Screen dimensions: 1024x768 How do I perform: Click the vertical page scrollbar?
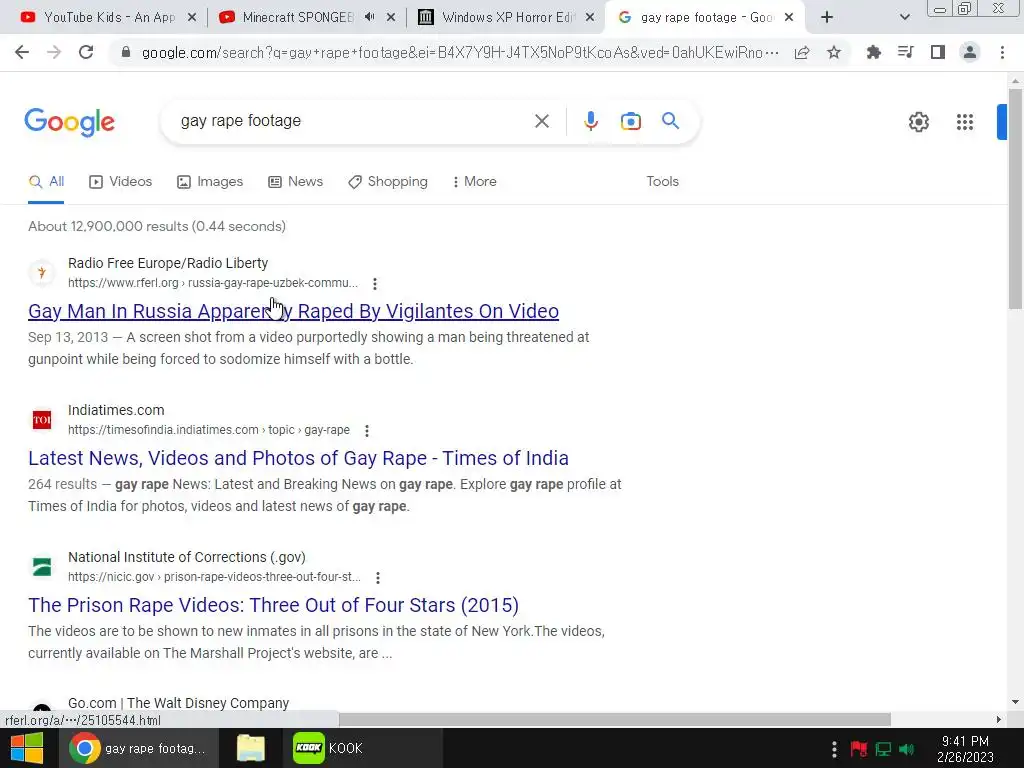coord(1015,198)
